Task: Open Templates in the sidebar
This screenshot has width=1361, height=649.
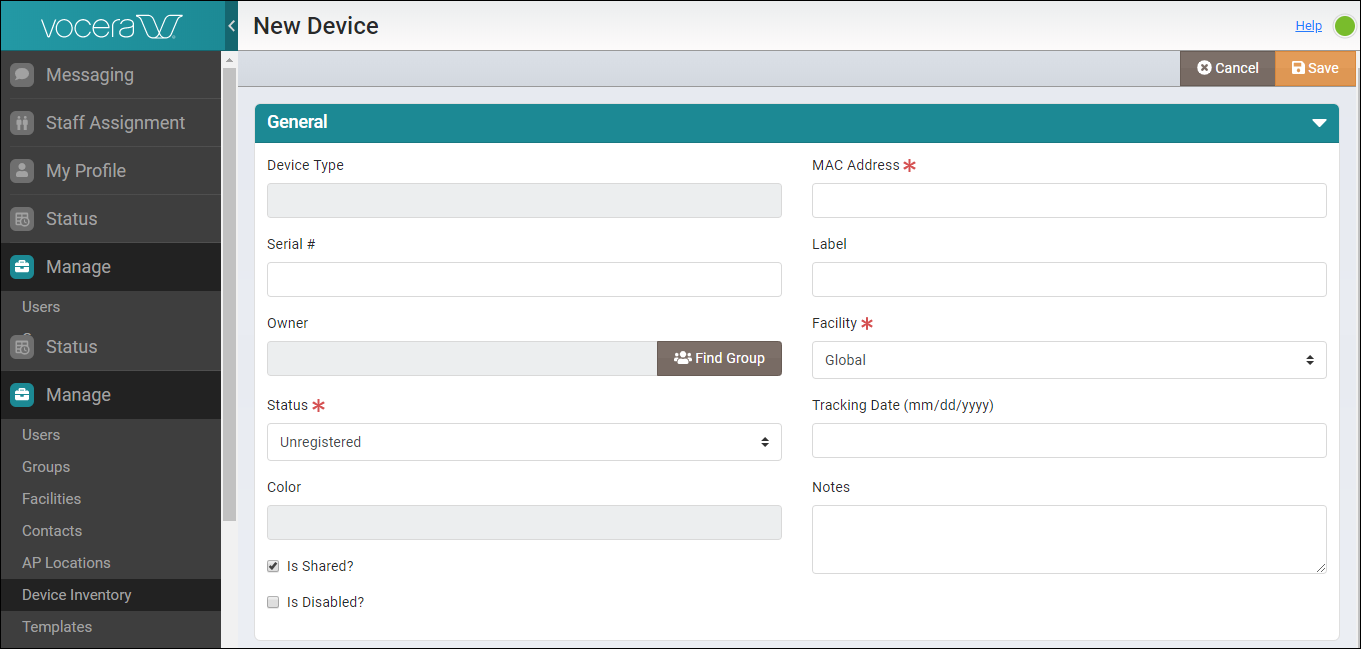Action: [57, 627]
